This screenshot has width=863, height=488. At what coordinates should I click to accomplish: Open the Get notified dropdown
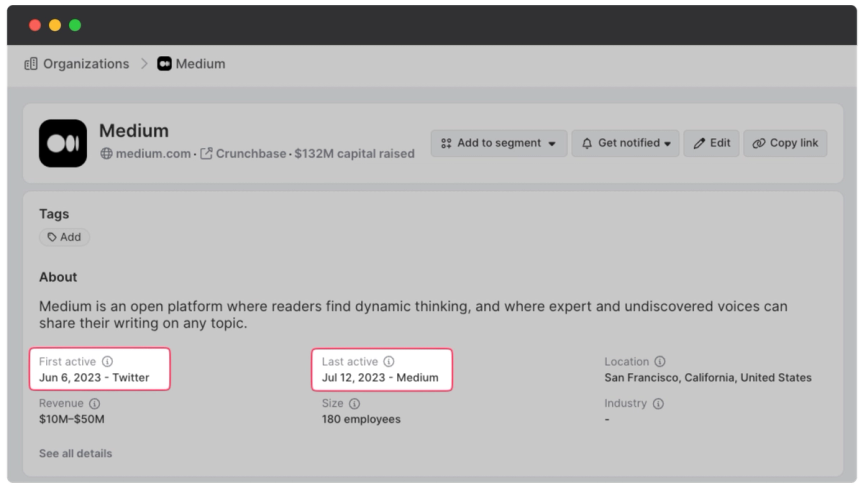(625, 143)
